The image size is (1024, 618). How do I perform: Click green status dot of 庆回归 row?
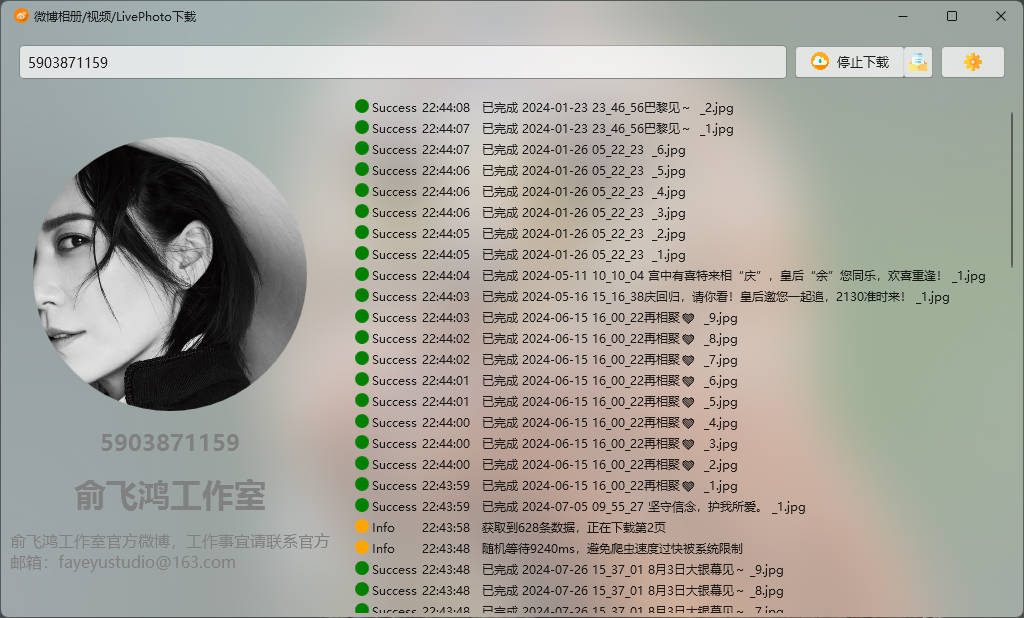tap(362, 295)
